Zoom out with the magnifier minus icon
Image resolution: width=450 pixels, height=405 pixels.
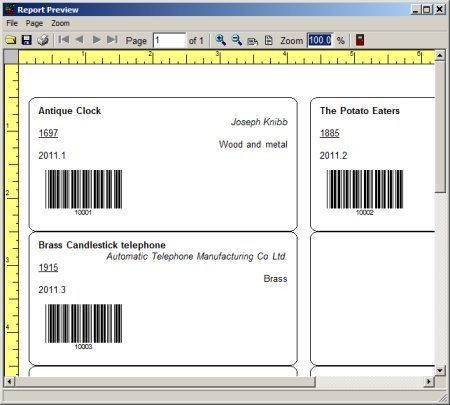click(237, 40)
